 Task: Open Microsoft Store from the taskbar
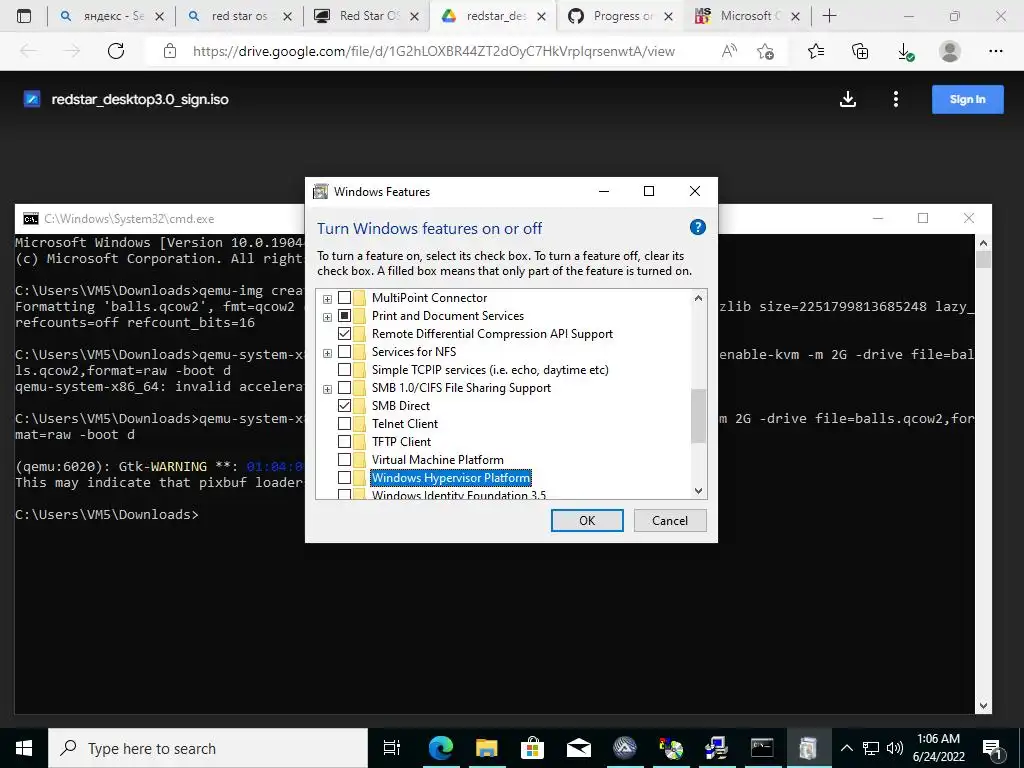point(532,748)
